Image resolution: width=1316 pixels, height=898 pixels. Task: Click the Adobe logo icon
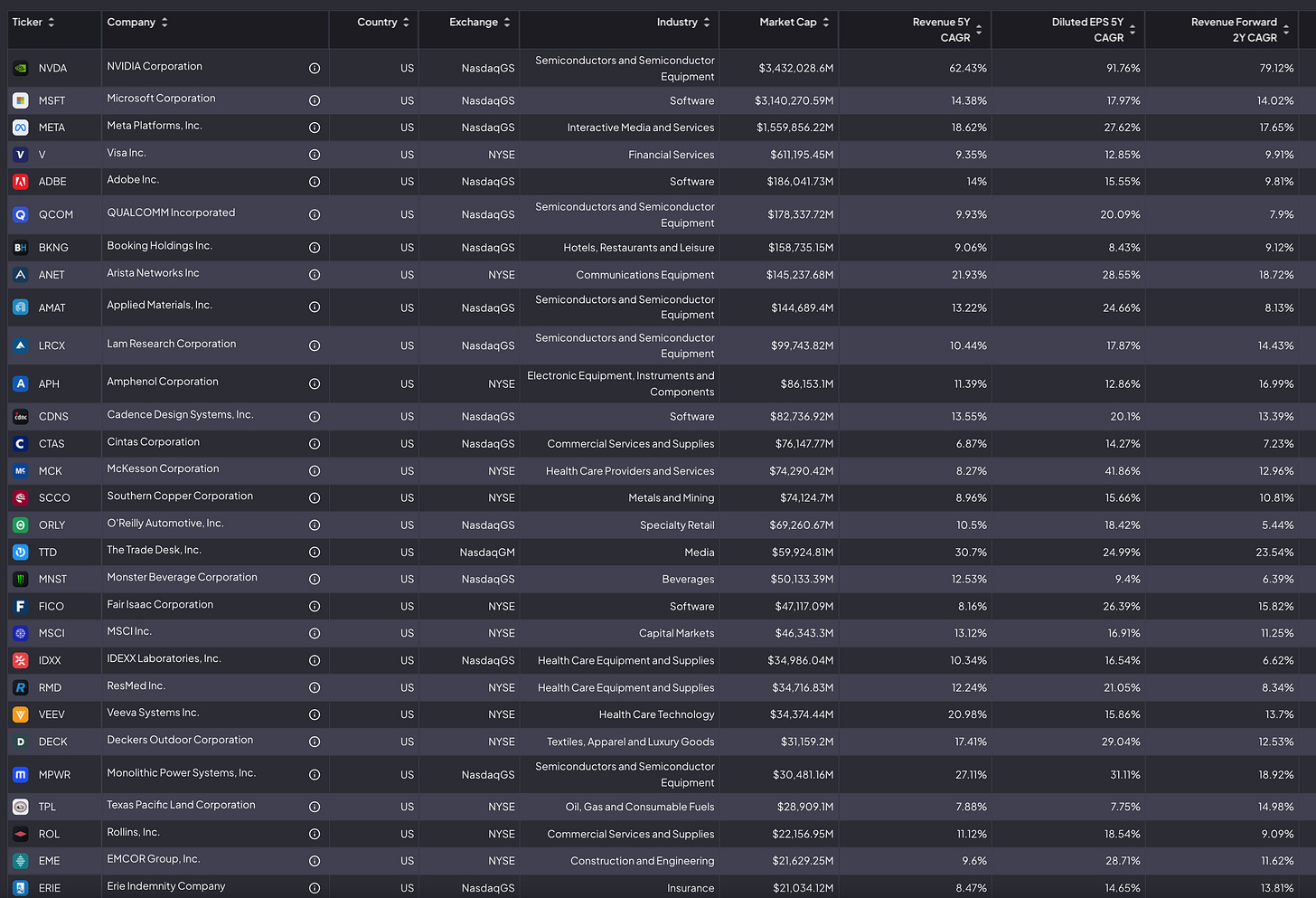coord(21,182)
